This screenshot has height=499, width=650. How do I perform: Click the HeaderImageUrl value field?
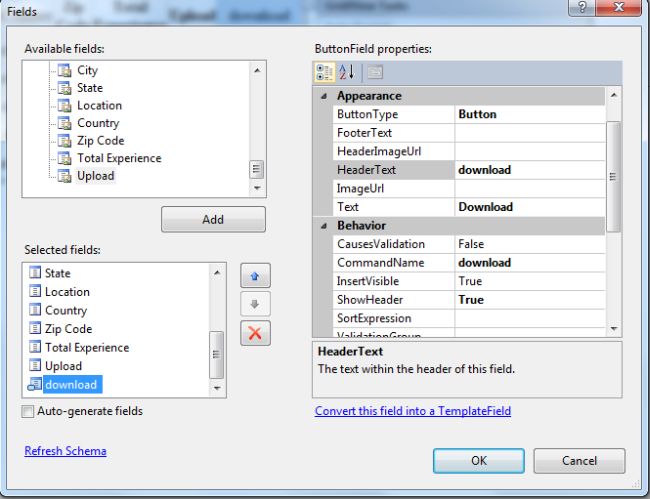point(530,152)
